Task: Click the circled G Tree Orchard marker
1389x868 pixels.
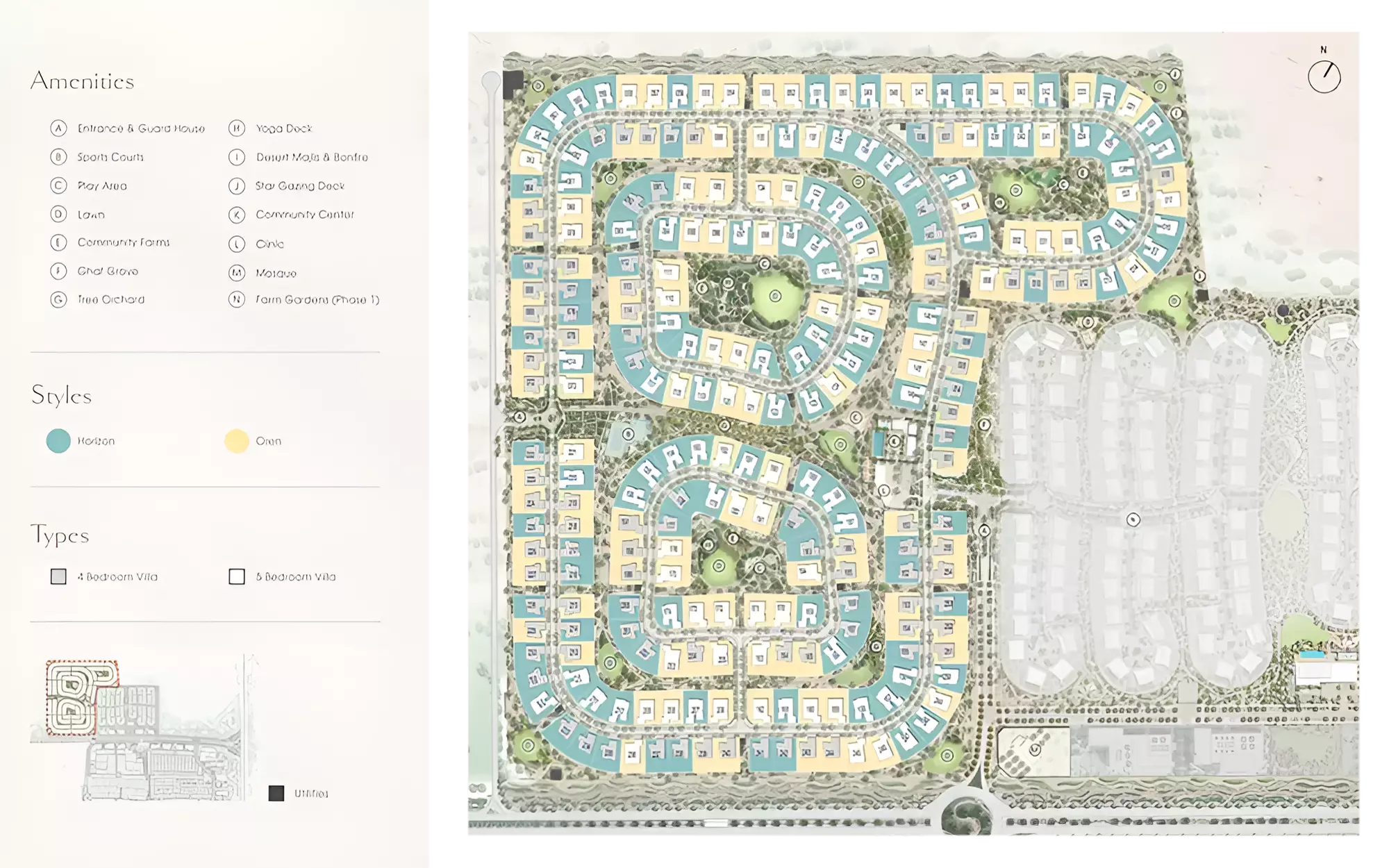Action: point(58,299)
